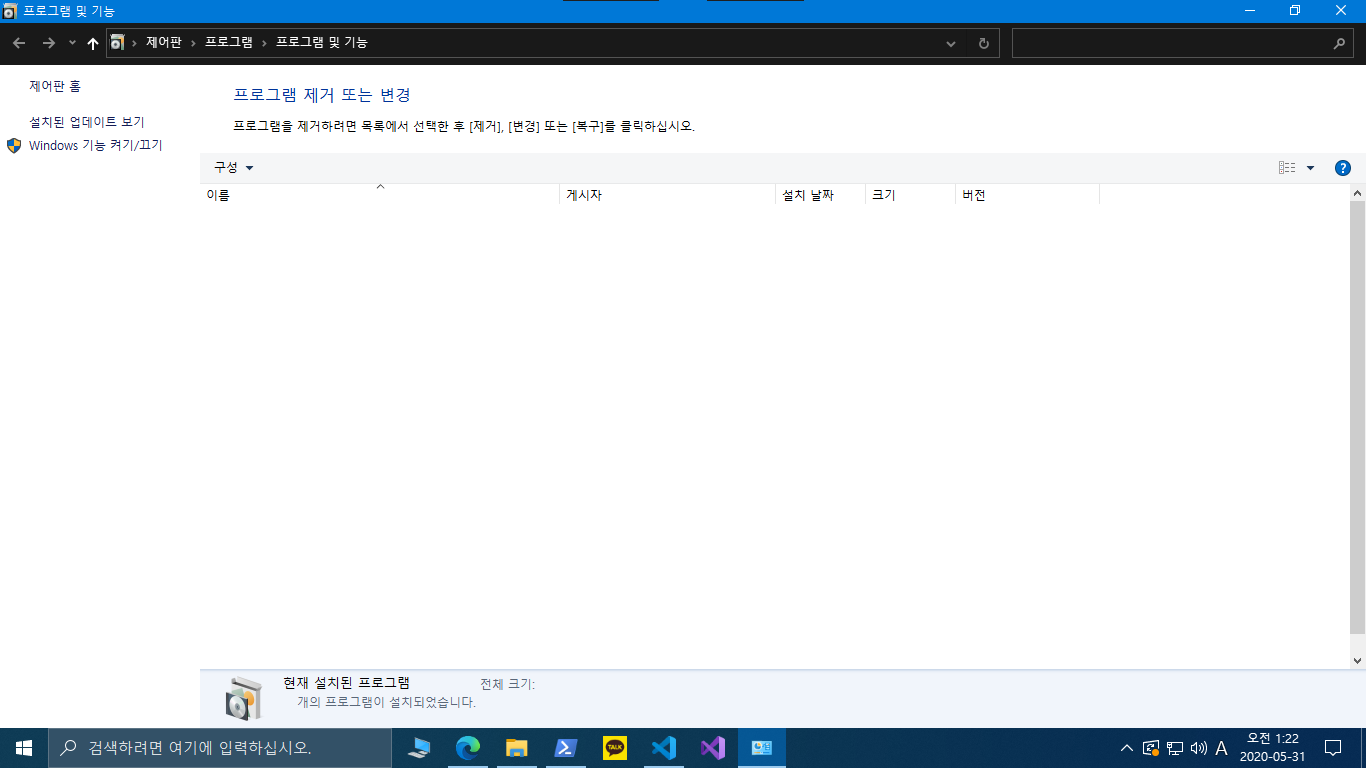Screen dimensions: 1366x768
Task: Open Visual Studio from taskbar
Action: point(712,748)
